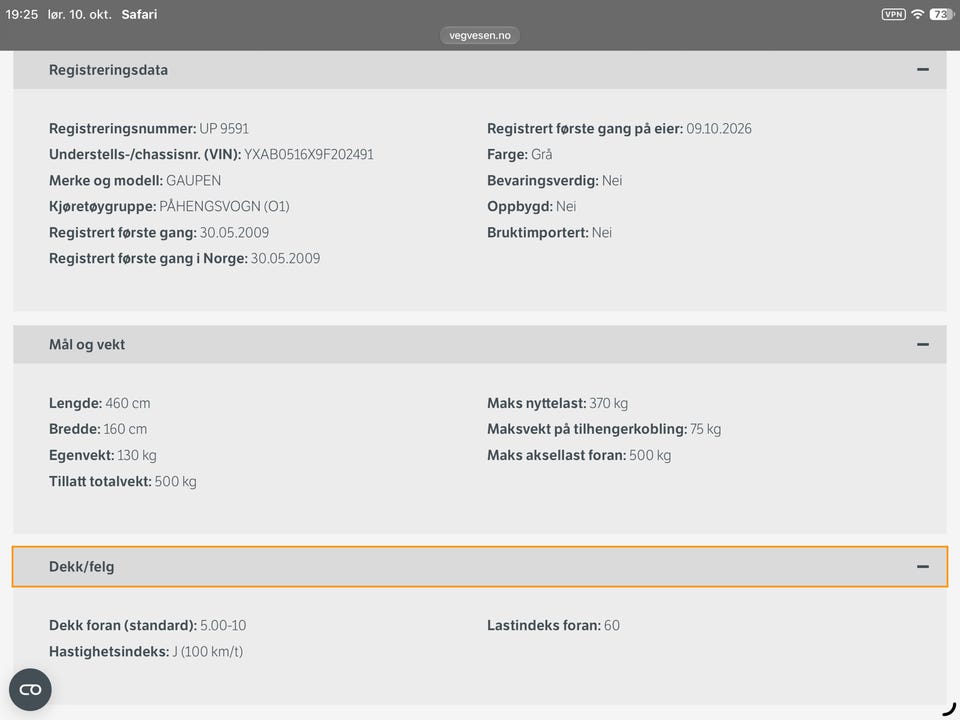Tap the VPN status indicator
Screen dimensions: 960x720
click(893, 14)
